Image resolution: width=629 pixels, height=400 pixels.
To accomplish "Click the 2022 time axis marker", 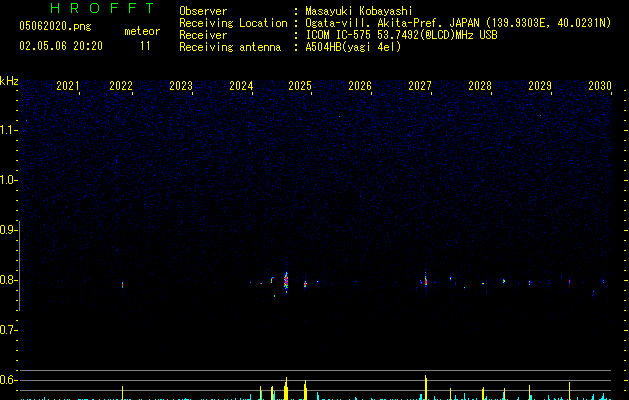I will (121, 86).
